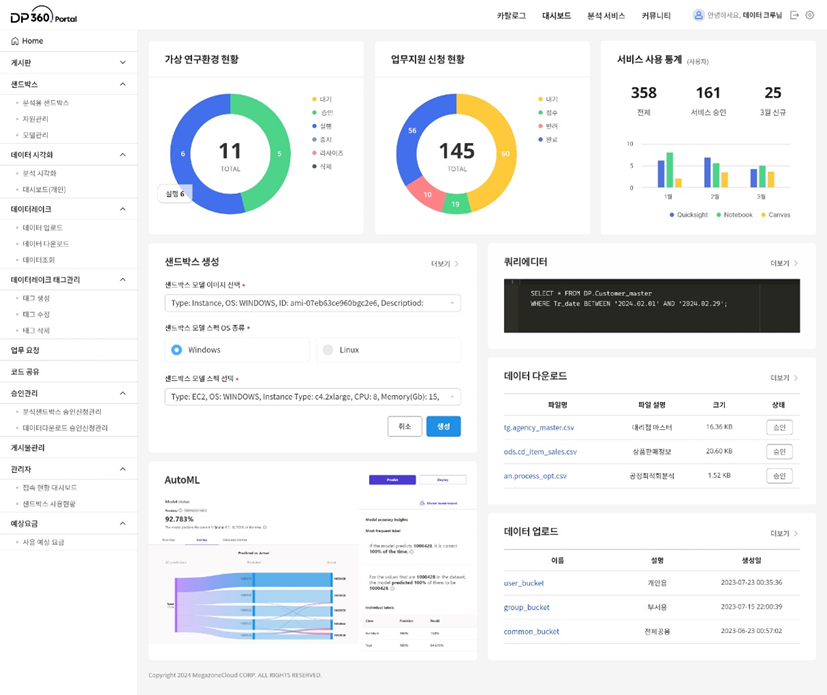The height and width of the screenshot is (695, 827).
Task: Expand the 게시판 sidebar section
Action: [122, 62]
